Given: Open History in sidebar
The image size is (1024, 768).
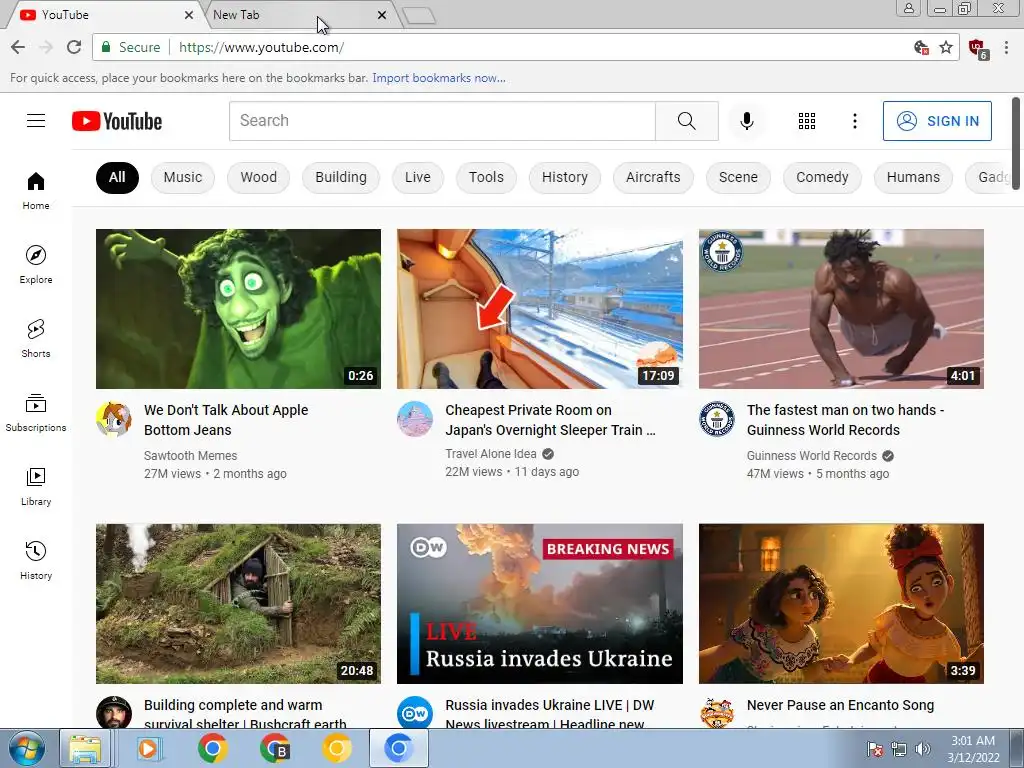Looking at the screenshot, I should click(x=36, y=560).
